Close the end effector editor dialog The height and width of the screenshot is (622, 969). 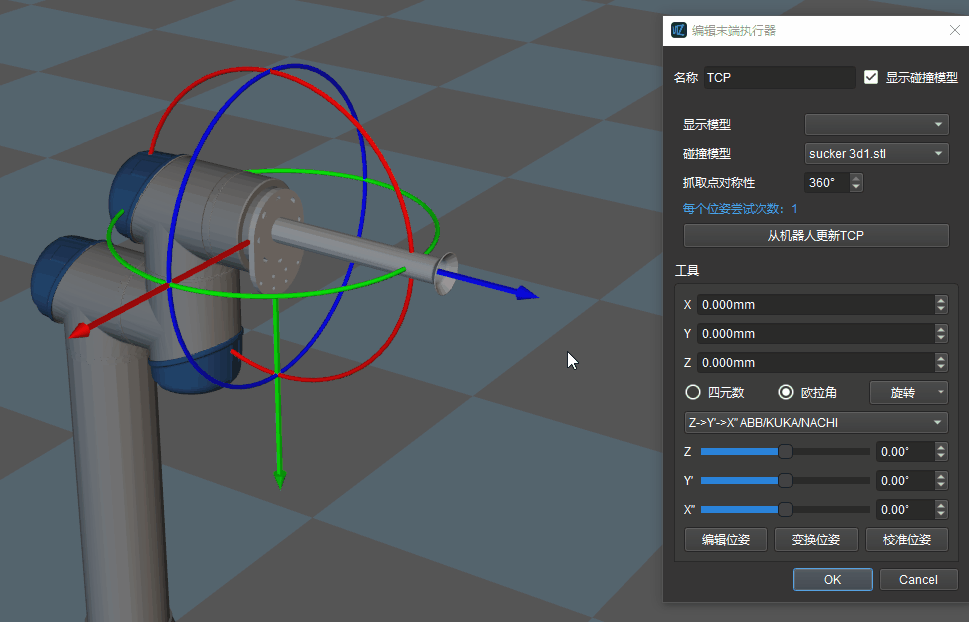[954, 30]
